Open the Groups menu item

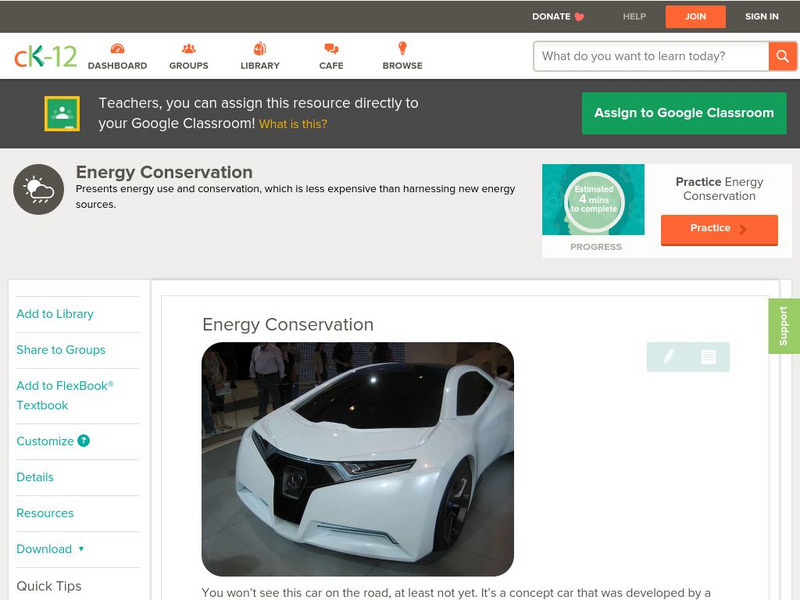(189, 56)
